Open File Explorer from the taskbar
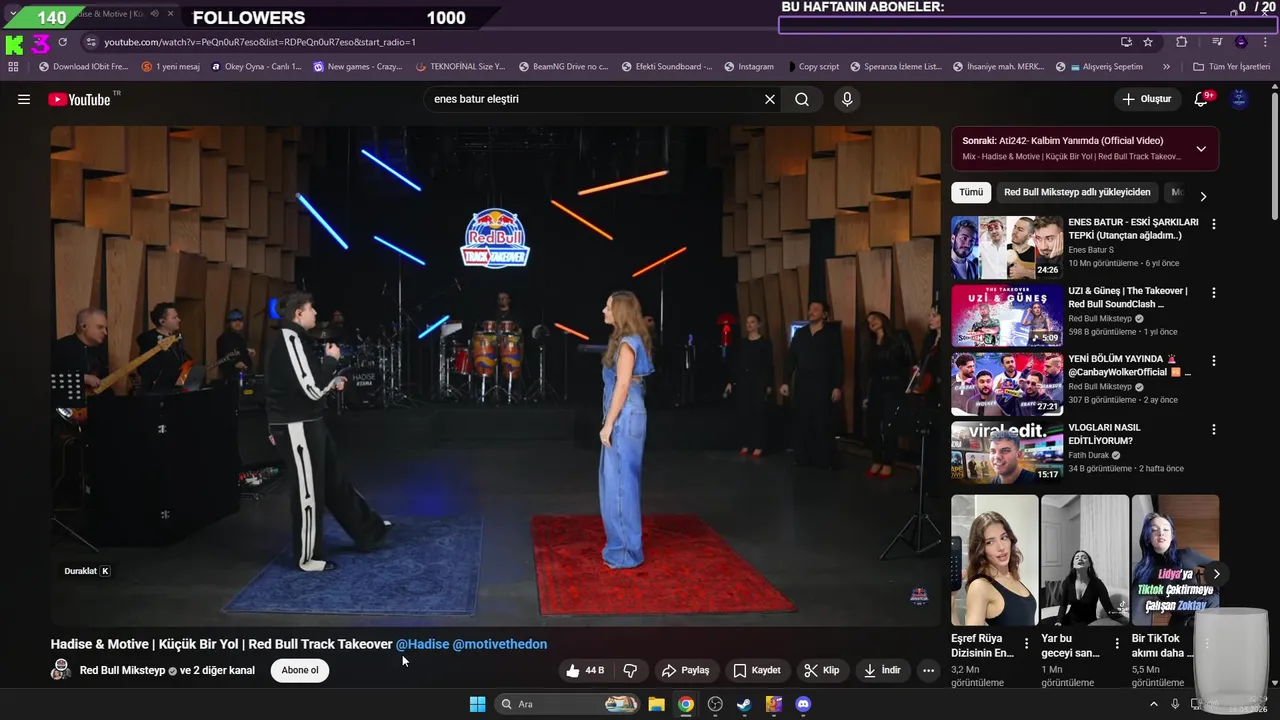Image resolution: width=1280 pixels, height=720 pixels. point(656,704)
